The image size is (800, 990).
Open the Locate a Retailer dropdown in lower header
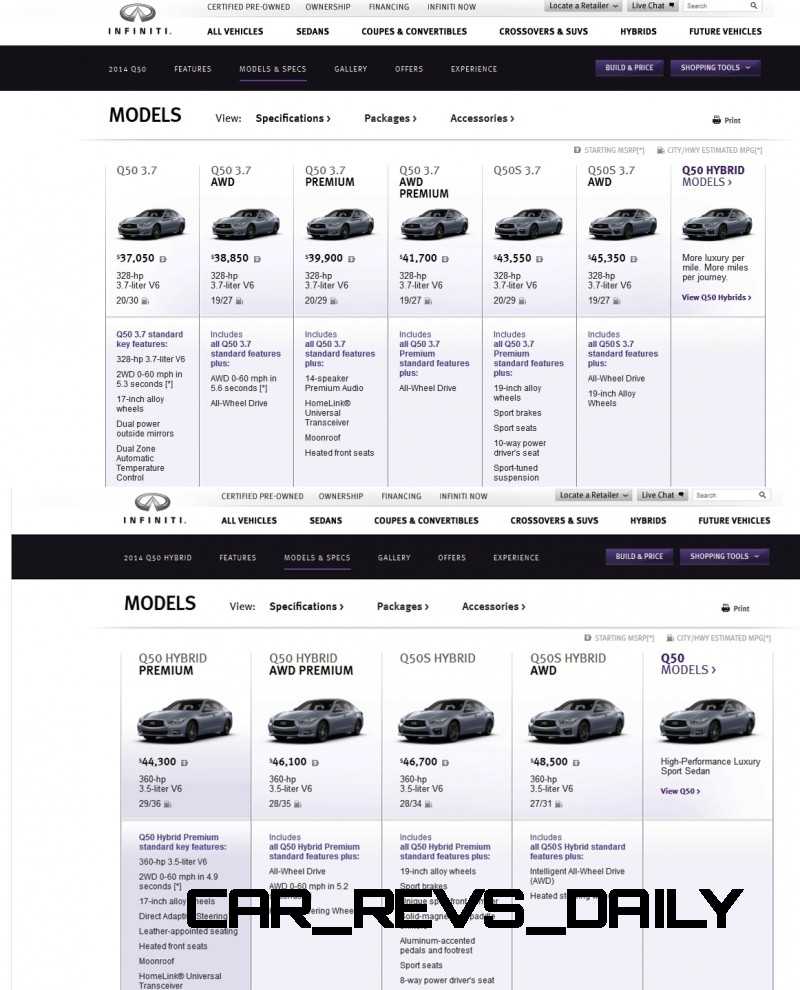click(594, 495)
